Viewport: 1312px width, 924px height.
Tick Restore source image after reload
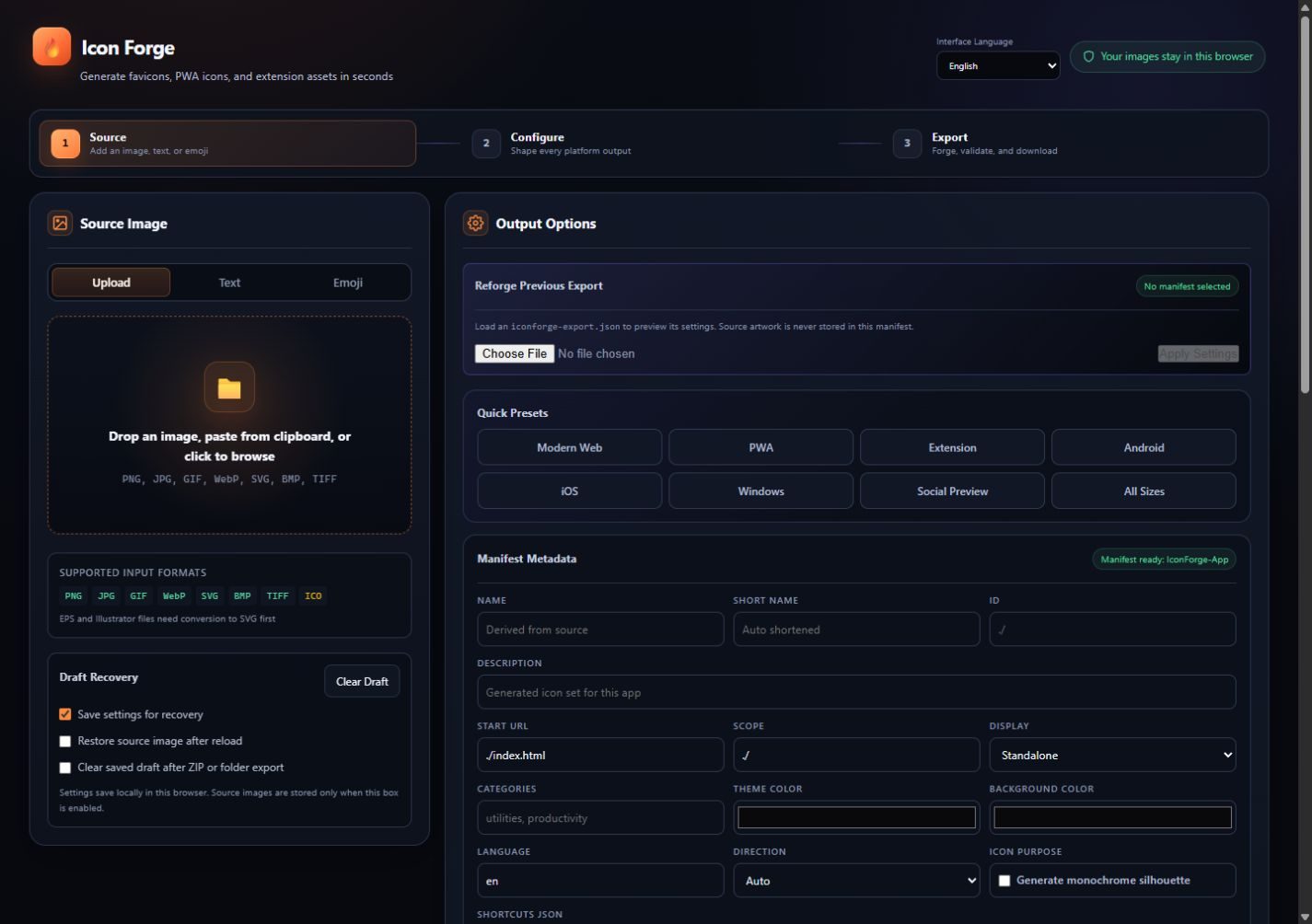pos(65,741)
